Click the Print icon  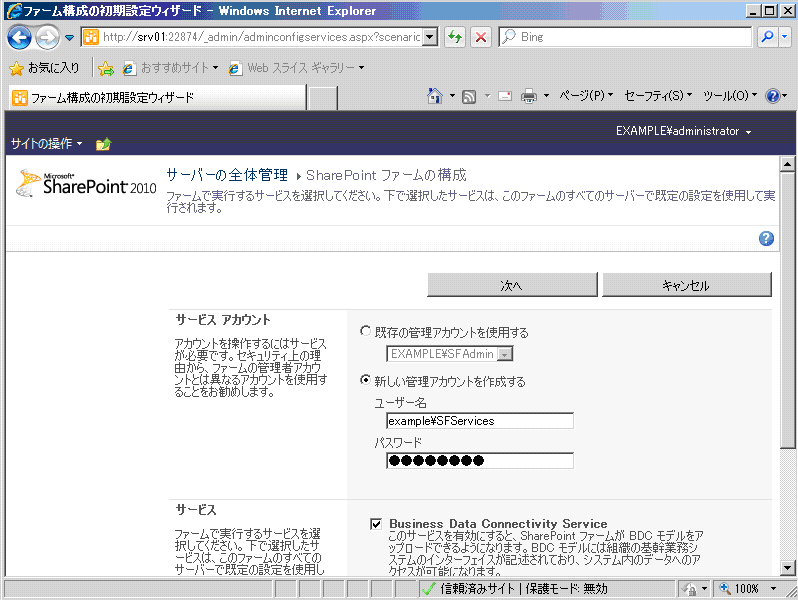[x=529, y=96]
